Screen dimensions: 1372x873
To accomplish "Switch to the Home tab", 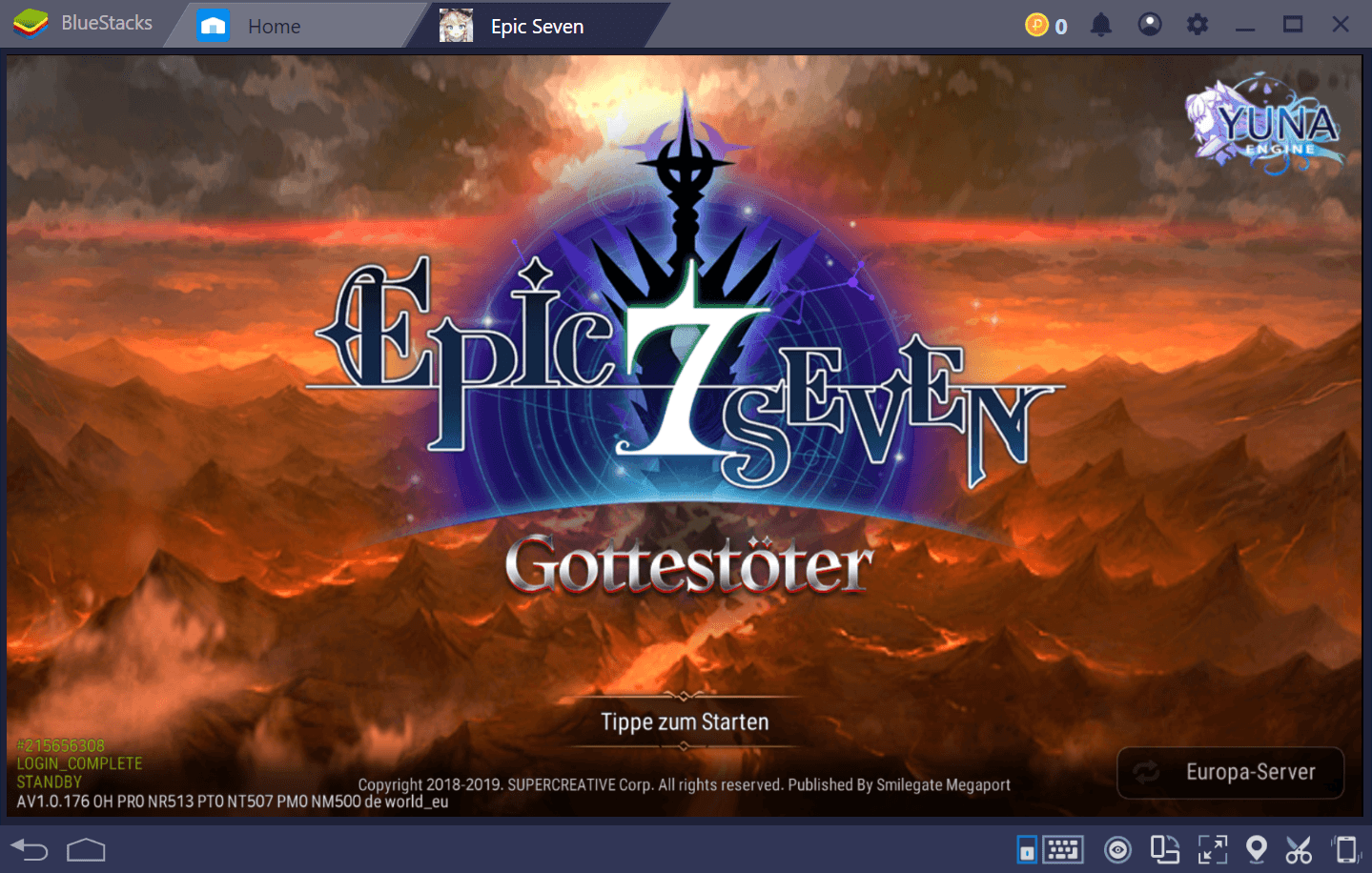I will (x=294, y=26).
